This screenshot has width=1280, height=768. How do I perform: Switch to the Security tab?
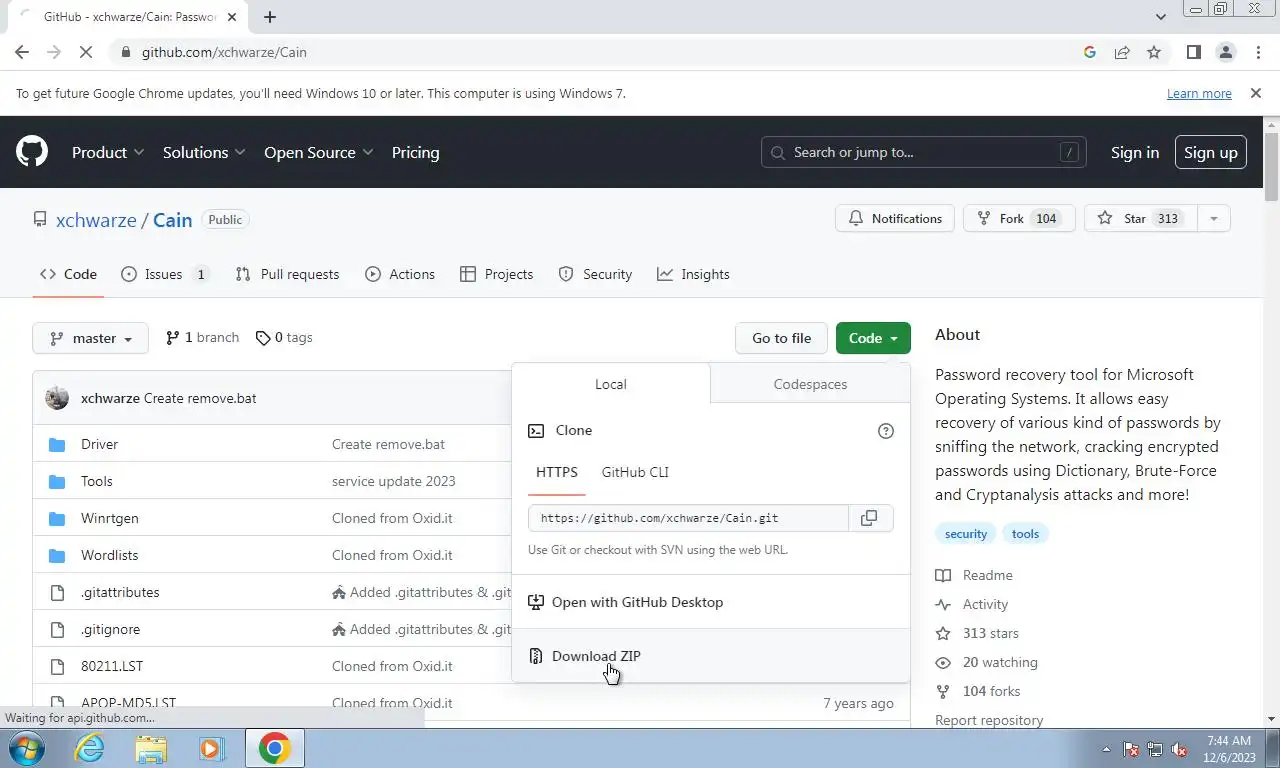595,274
